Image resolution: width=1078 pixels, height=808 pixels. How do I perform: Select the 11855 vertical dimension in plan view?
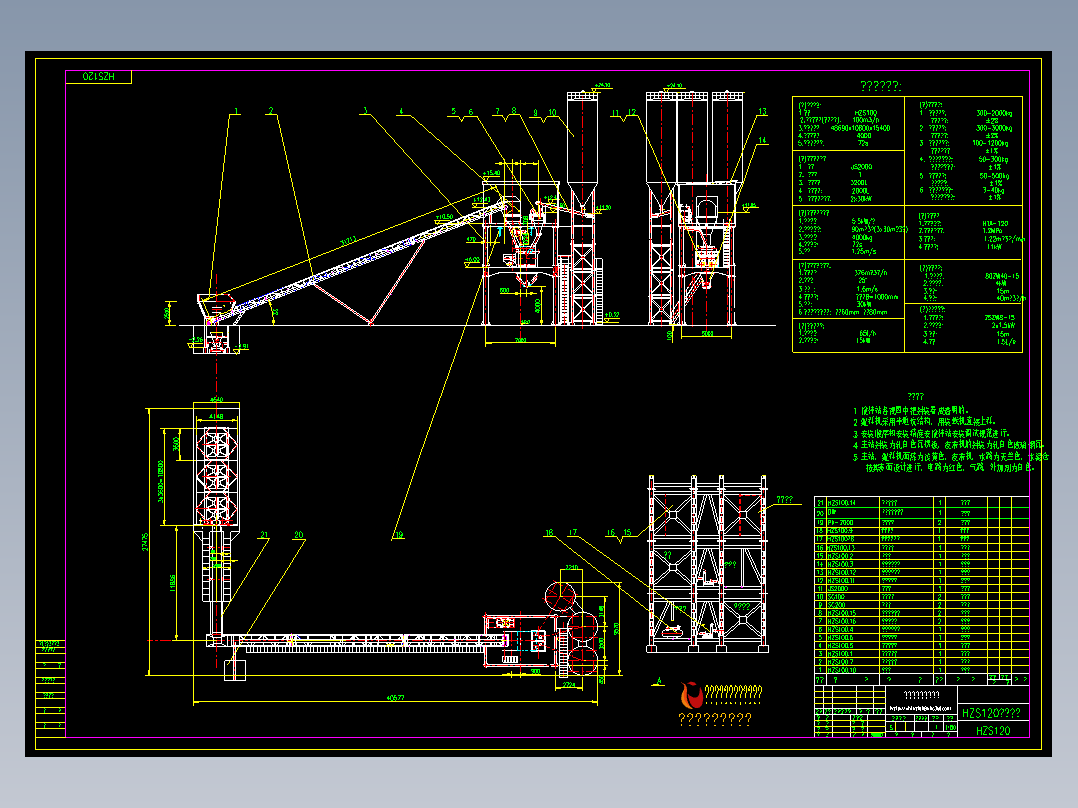pyautogui.click(x=172, y=583)
